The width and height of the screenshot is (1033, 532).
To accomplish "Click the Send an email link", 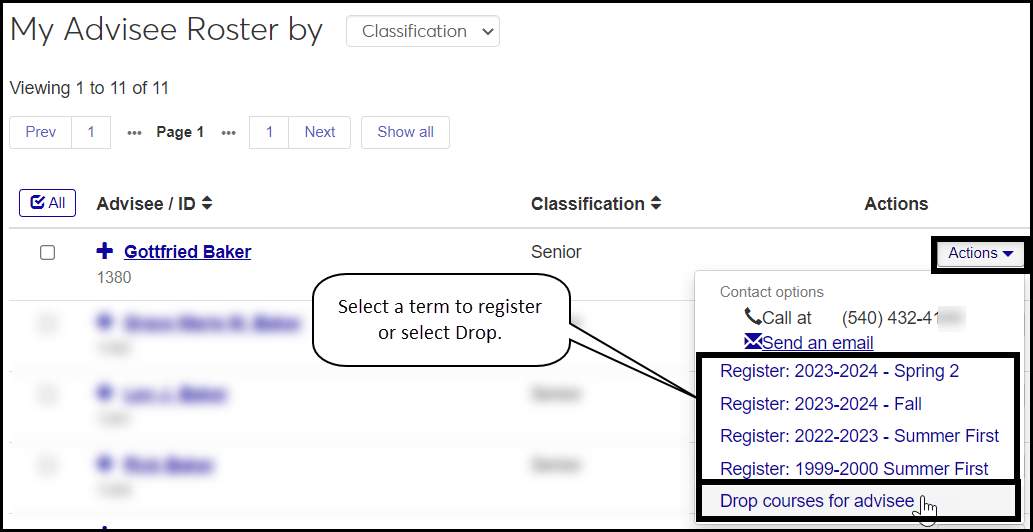I will (x=817, y=343).
